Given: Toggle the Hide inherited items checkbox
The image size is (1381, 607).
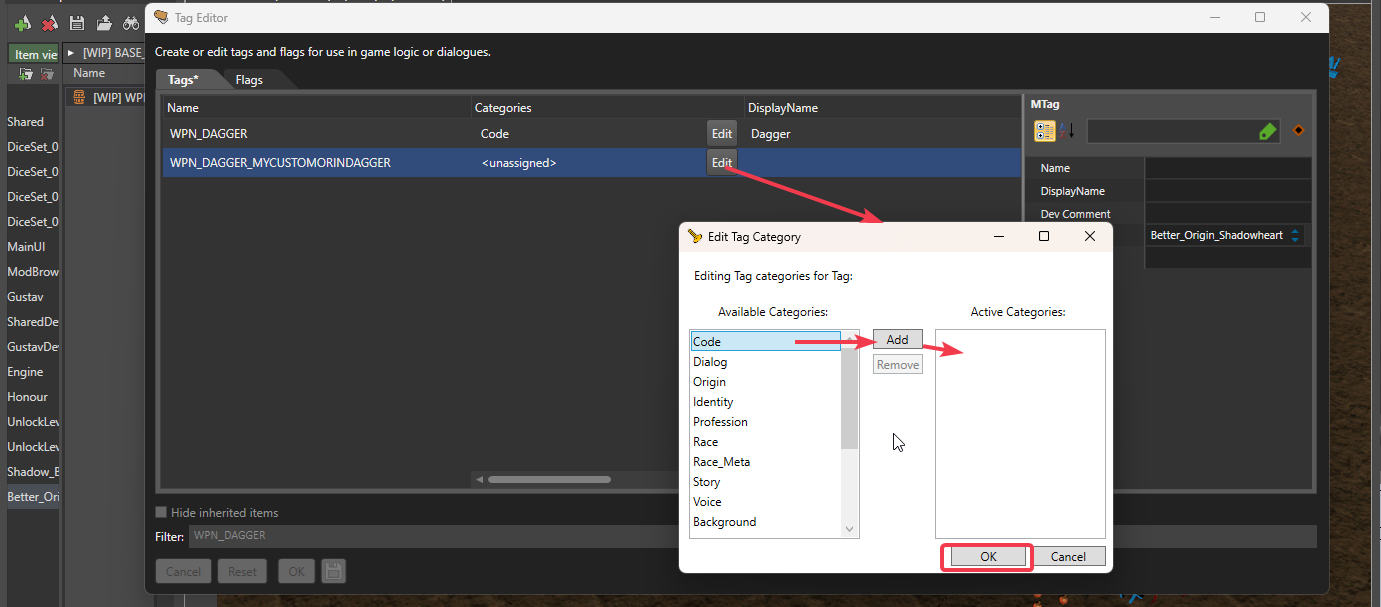Looking at the screenshot, I should click(x=162, y=513).
